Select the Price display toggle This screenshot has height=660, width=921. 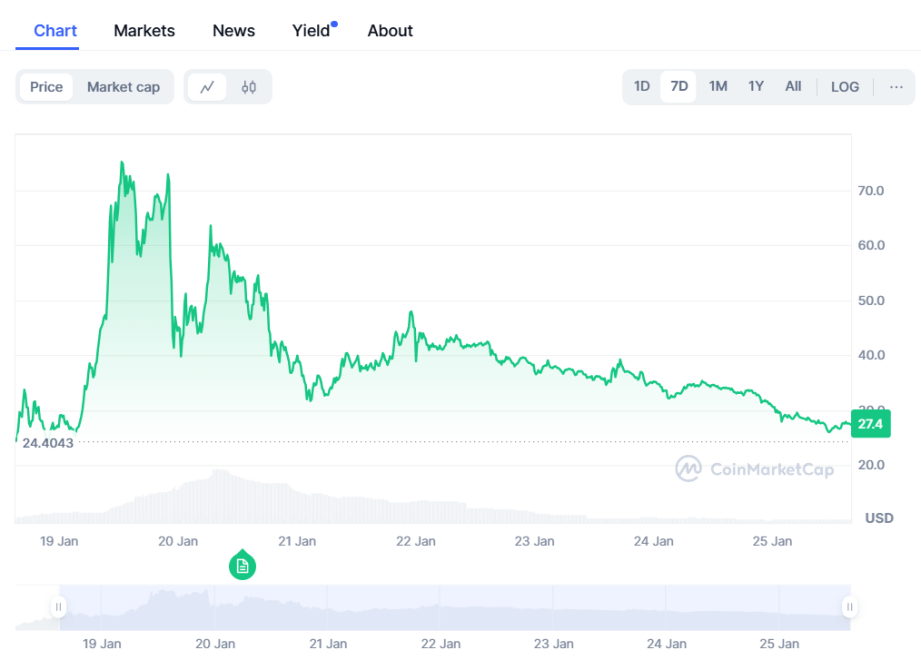pos(46,87)
